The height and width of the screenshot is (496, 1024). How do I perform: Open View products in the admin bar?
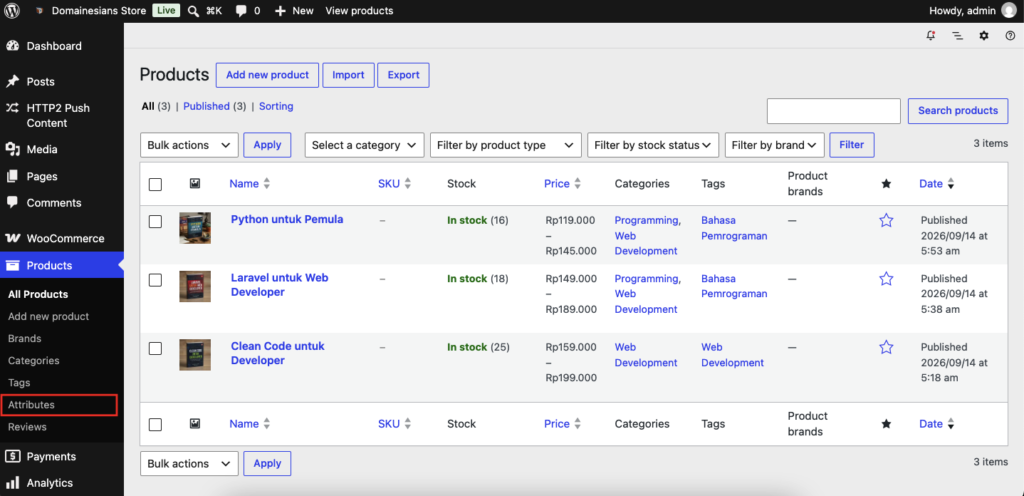[x=359, y=10]
